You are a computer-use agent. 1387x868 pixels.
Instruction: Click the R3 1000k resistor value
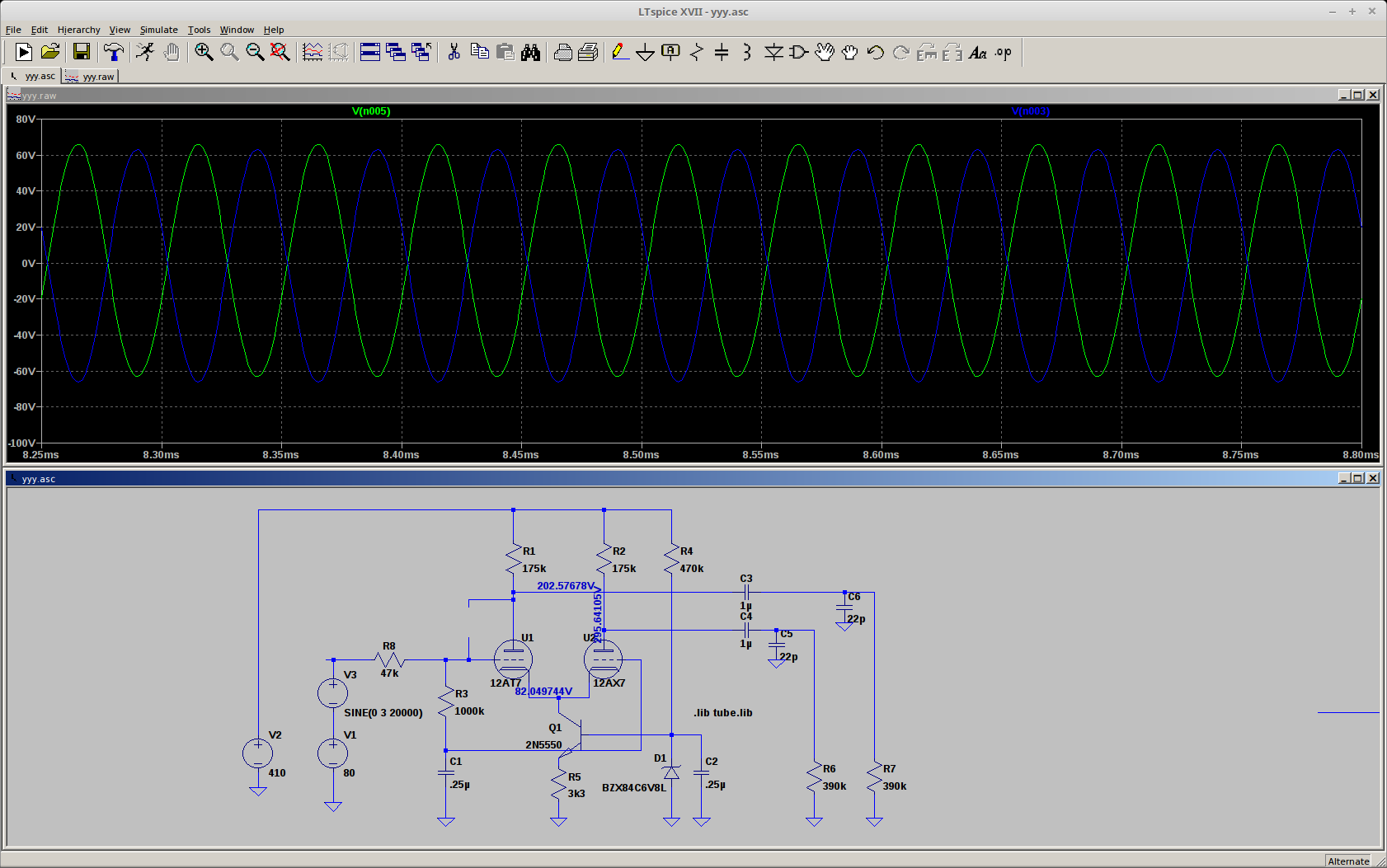coord(470,711)
